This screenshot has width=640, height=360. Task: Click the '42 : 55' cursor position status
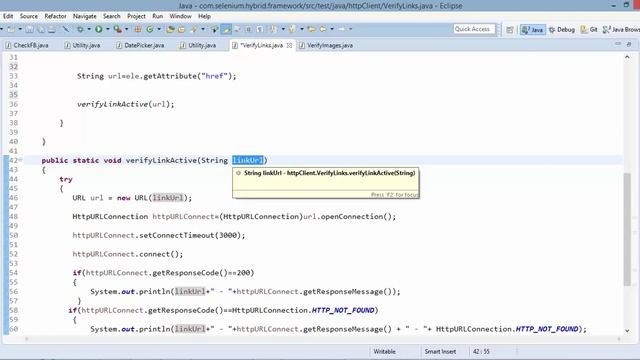click(x=482, y=351)
